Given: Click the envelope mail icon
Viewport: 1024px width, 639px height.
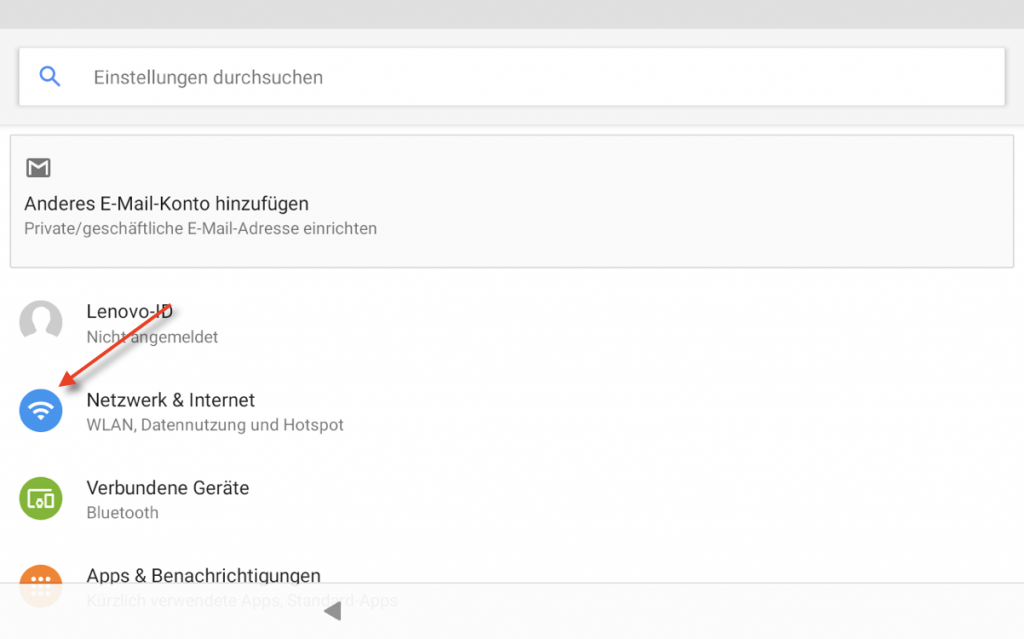Looking at the screenshot, I should pos(38,167).
